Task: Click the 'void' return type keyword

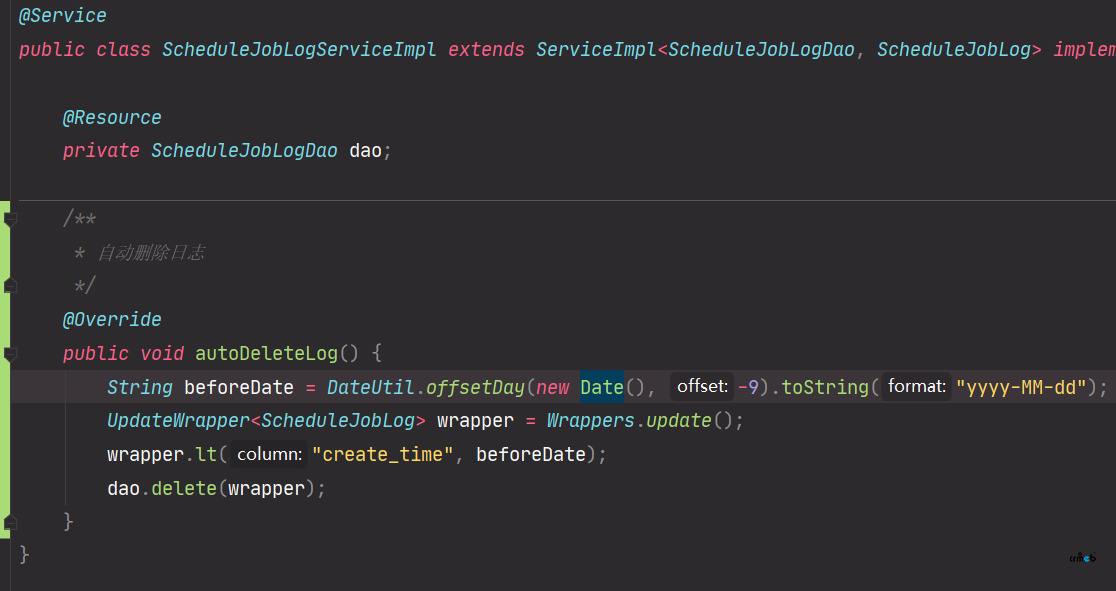Action: (162, 353)
